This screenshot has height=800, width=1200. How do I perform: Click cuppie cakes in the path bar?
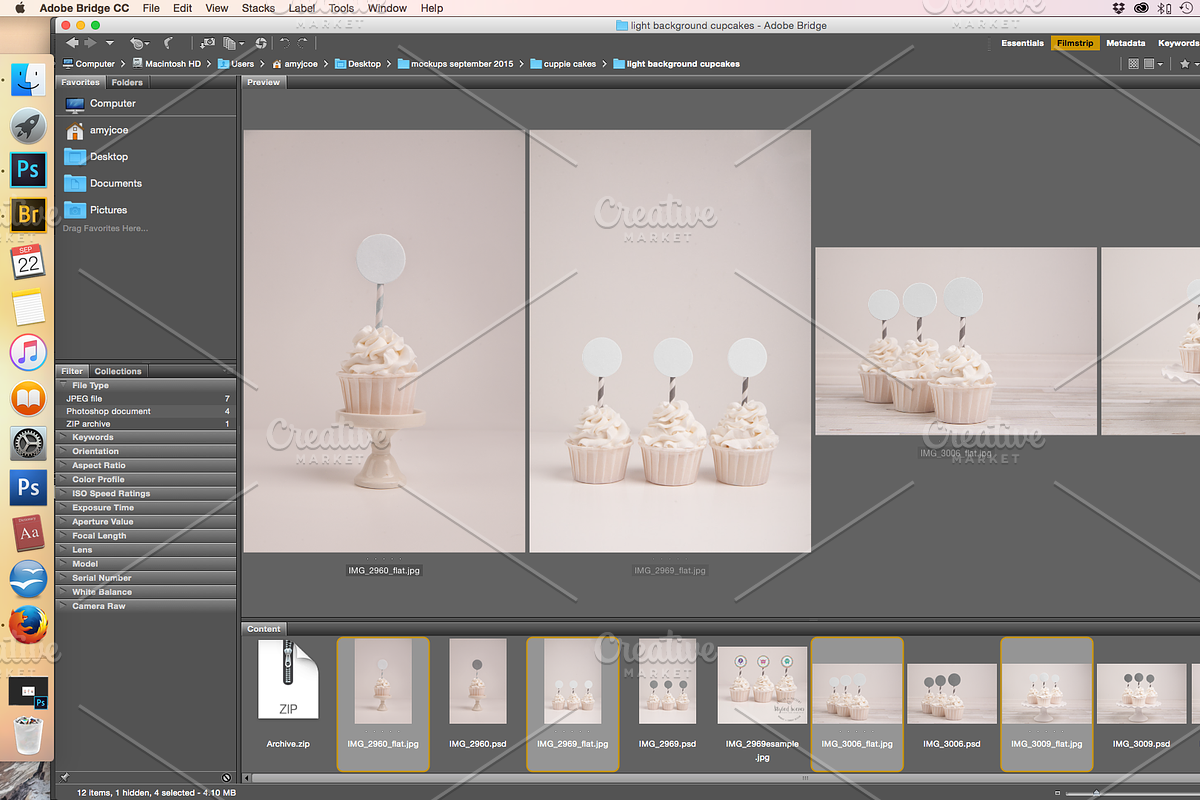tap(563, 64)
